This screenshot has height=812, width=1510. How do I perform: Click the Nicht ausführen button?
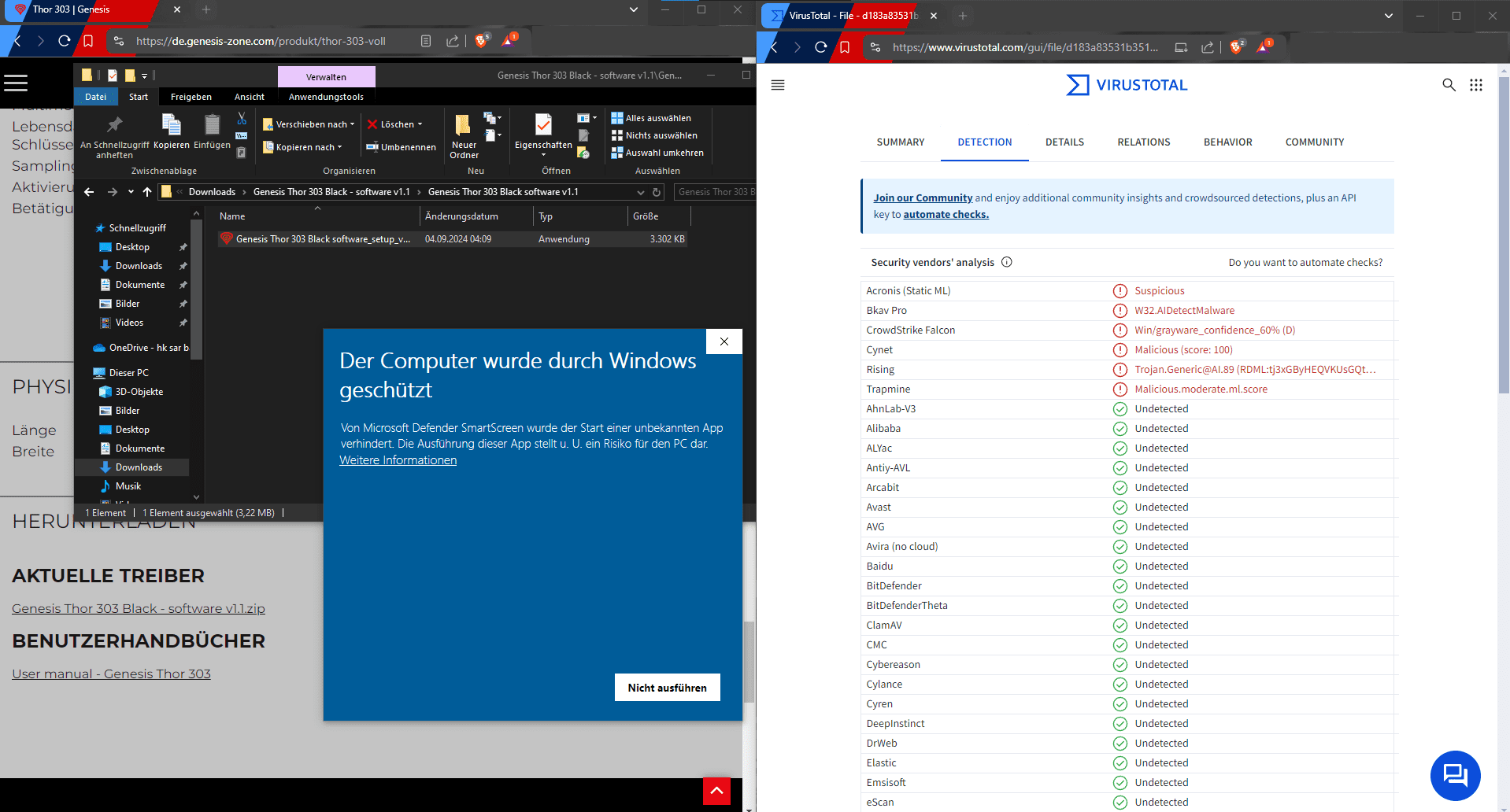point(668,688)
